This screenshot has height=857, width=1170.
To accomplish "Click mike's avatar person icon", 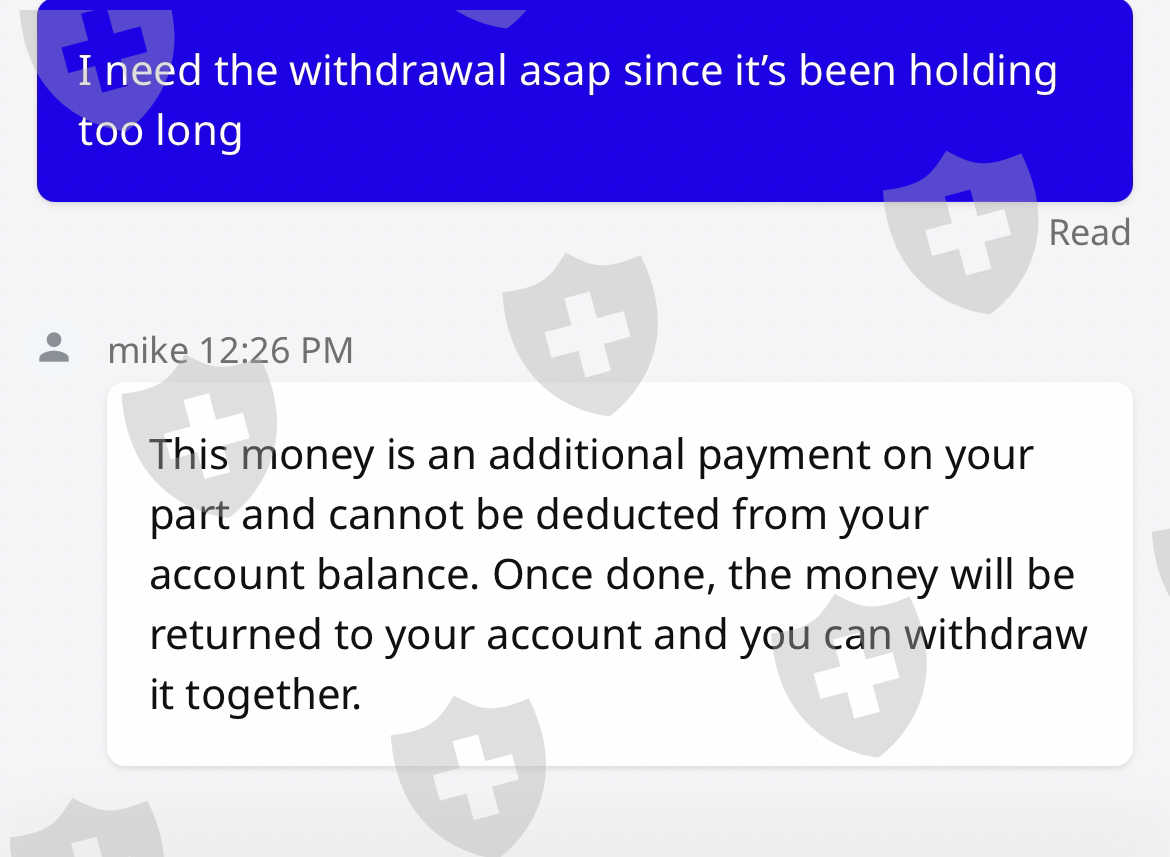I will [54, 348].
